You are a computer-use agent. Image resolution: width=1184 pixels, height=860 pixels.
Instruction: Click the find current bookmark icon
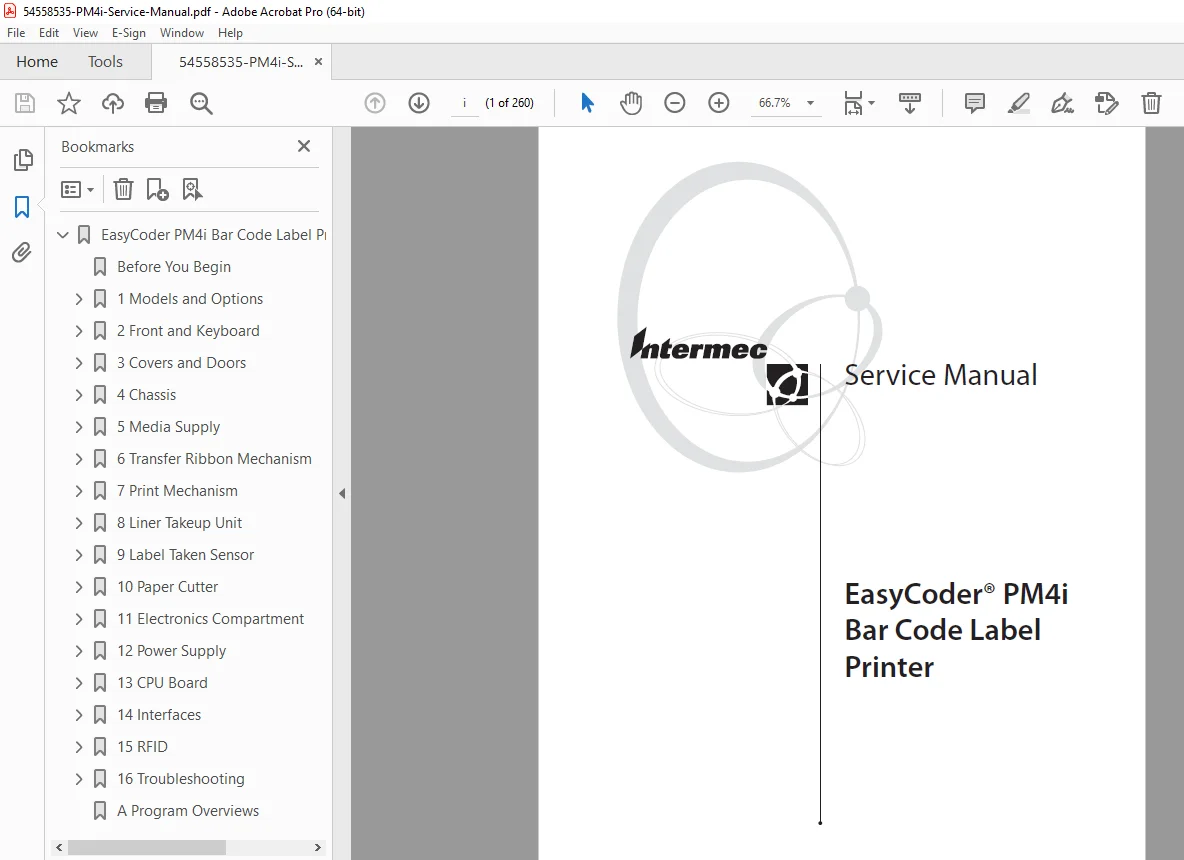click(x=192, y=190)
